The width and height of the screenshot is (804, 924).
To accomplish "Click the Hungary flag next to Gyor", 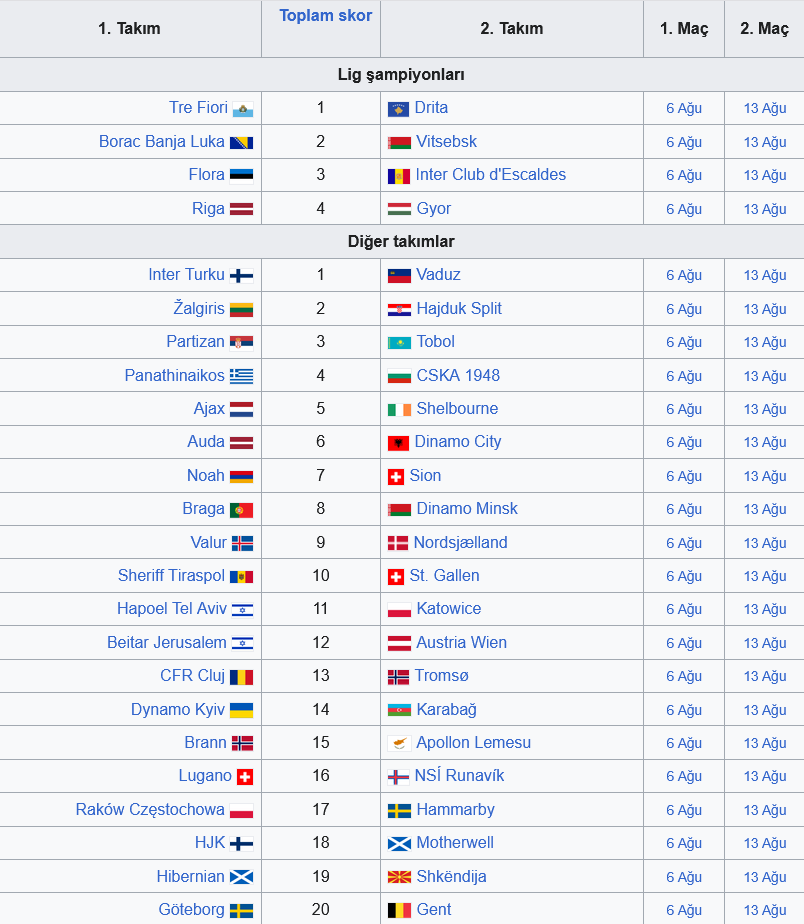I will [x=399, y=209].
